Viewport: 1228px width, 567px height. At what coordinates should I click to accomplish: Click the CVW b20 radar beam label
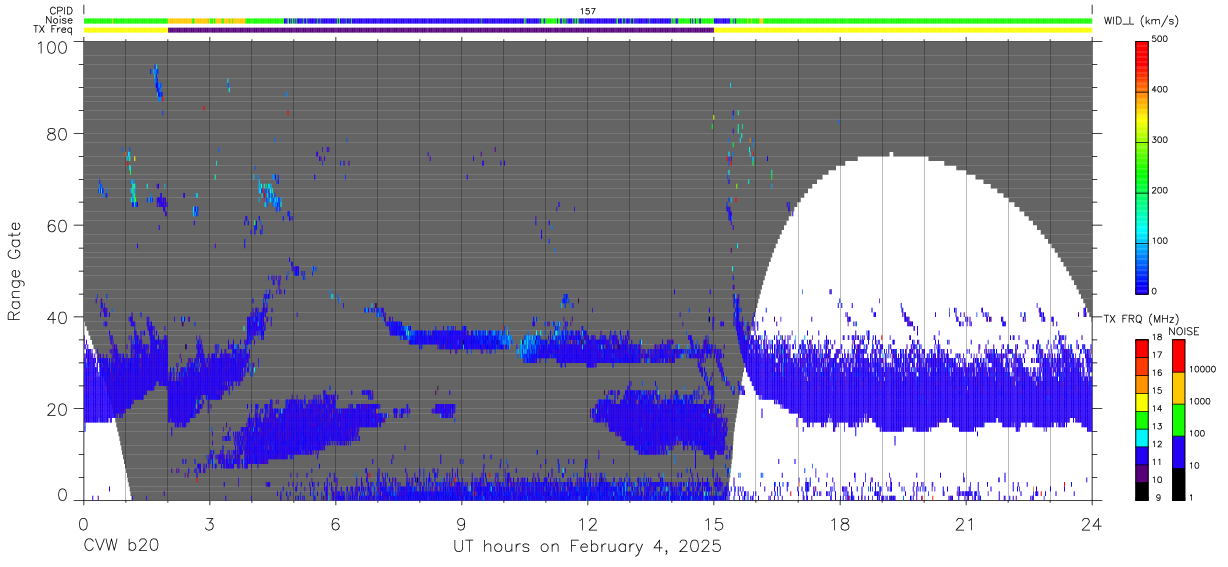coord(121,547)
